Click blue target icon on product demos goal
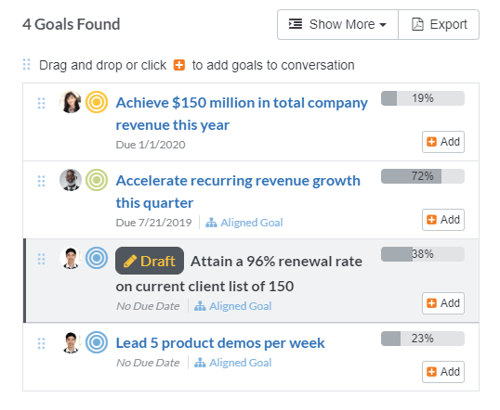Image resolution: width=500 pixels, height=410 pixels. click(x=97, y=342)
